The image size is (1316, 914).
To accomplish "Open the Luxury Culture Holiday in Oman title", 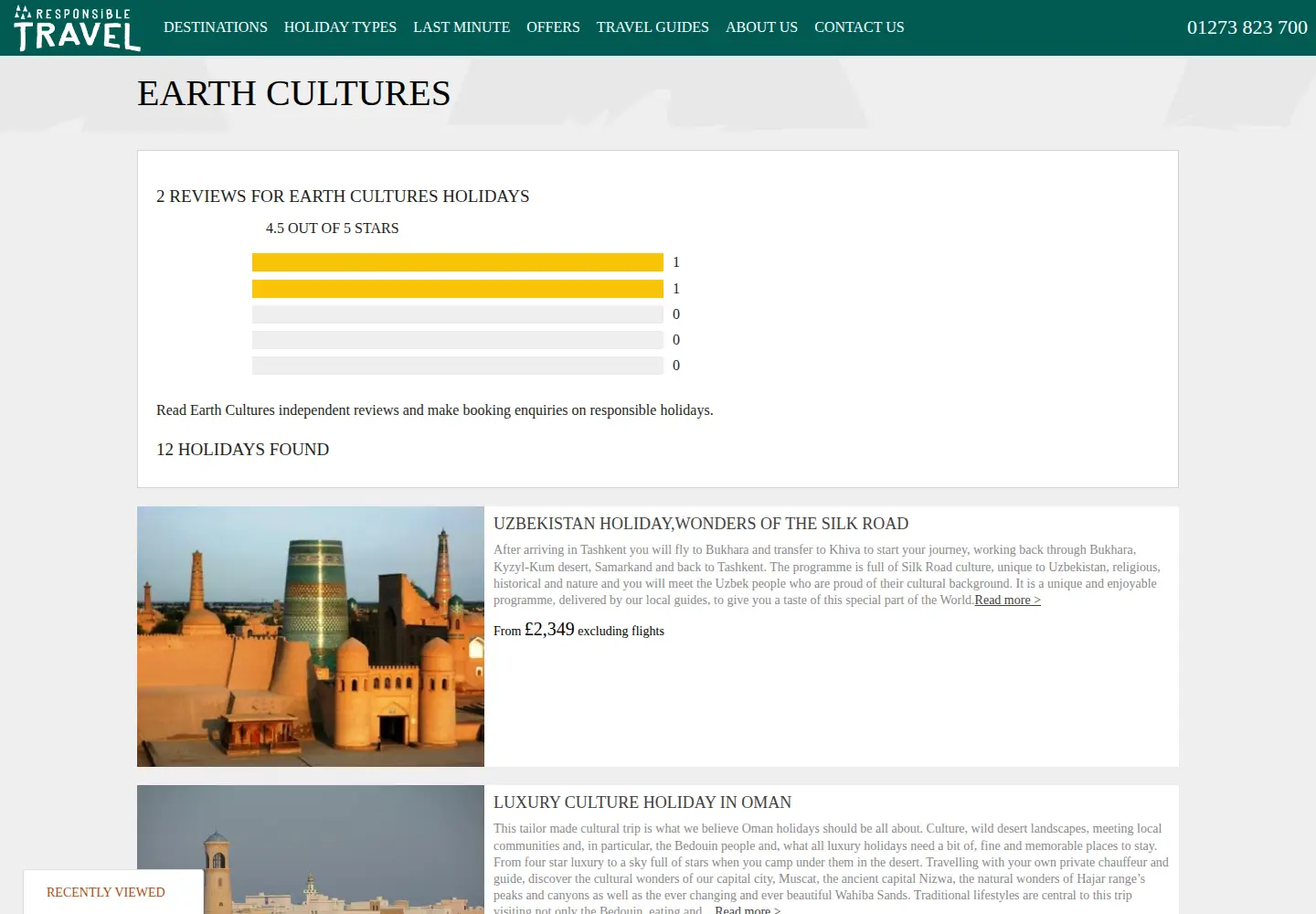I will point(642,802).
